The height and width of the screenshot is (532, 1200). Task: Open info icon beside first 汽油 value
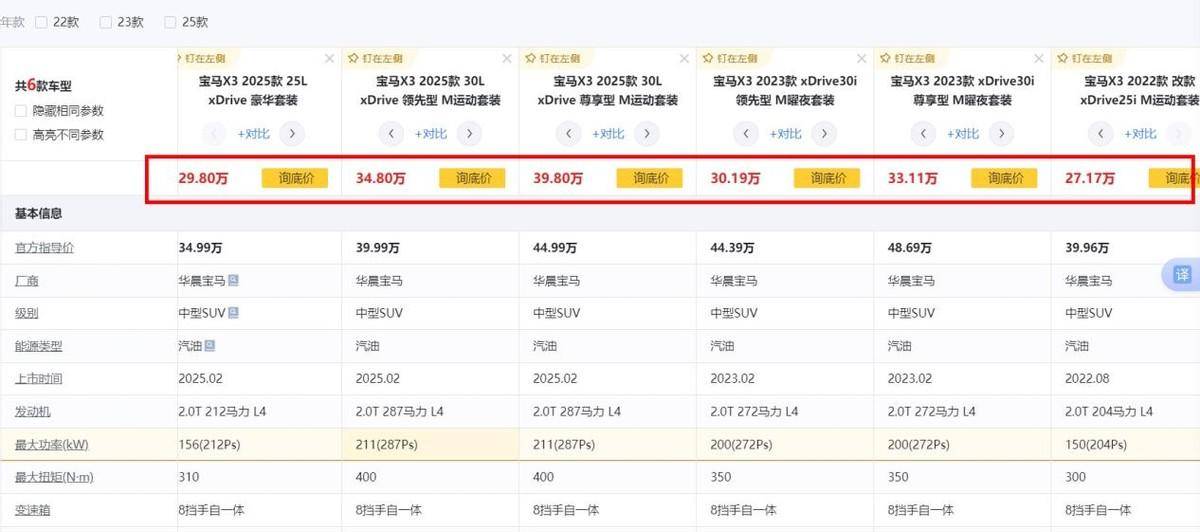211,346
